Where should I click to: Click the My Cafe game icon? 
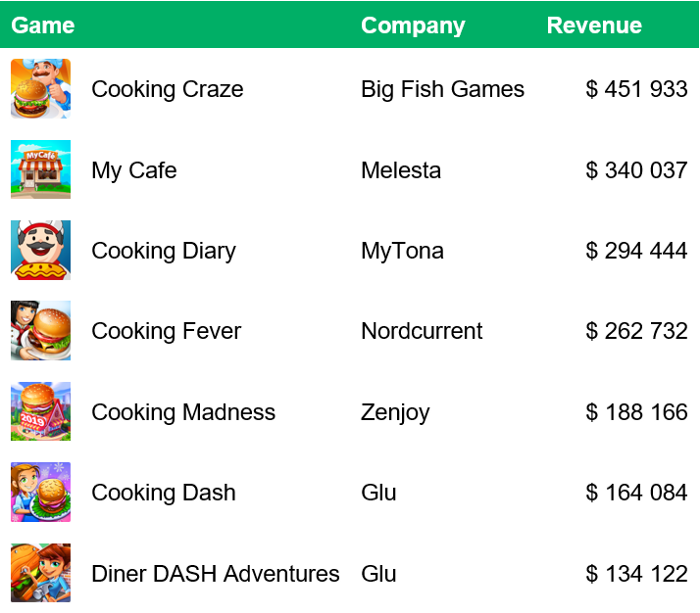click(41, 169)
